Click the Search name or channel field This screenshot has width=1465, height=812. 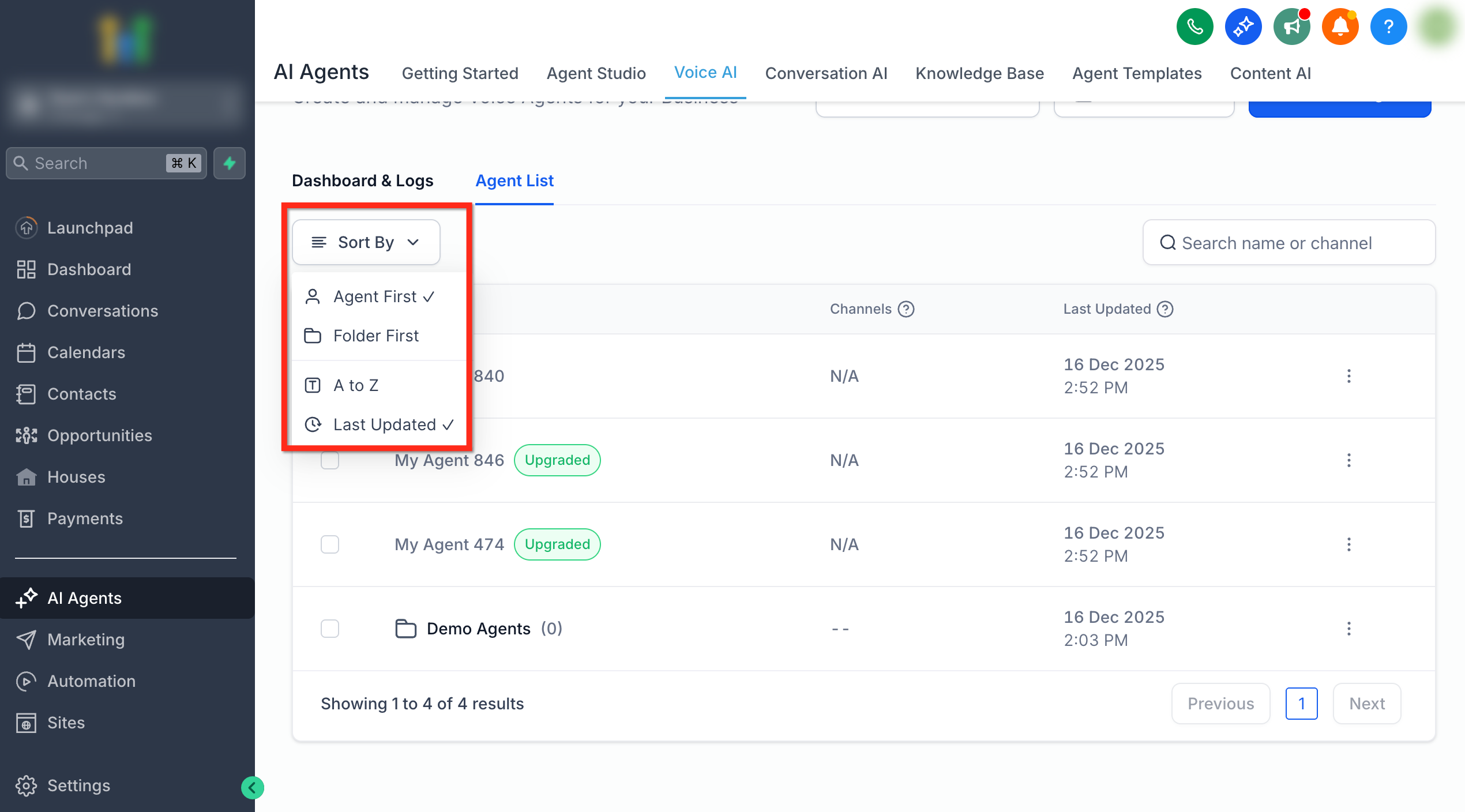[x=1289, y=243]
